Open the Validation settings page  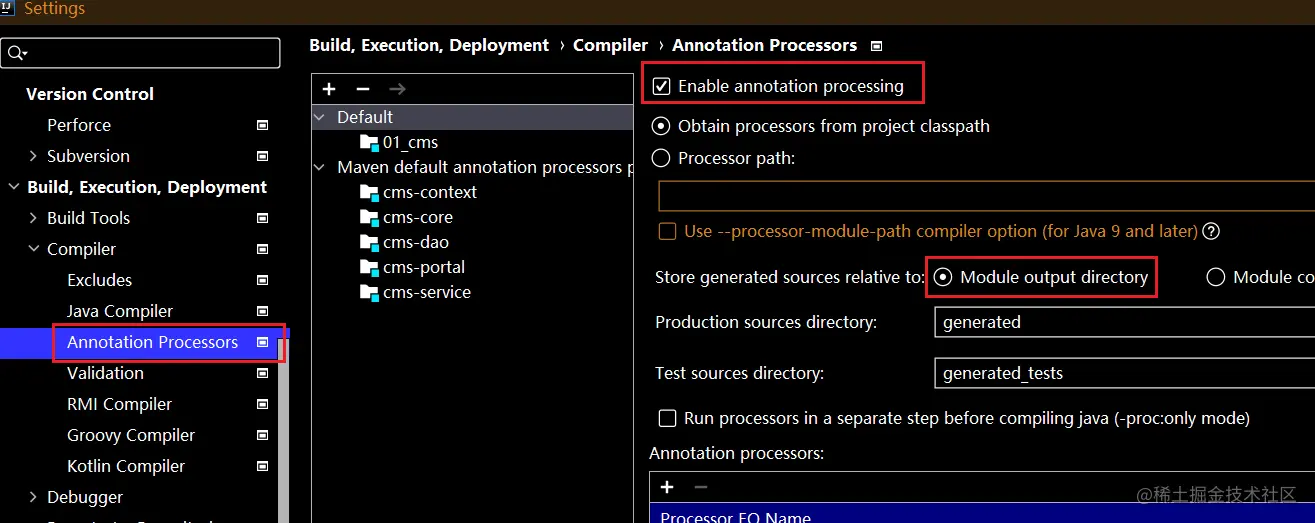(105, 373)
